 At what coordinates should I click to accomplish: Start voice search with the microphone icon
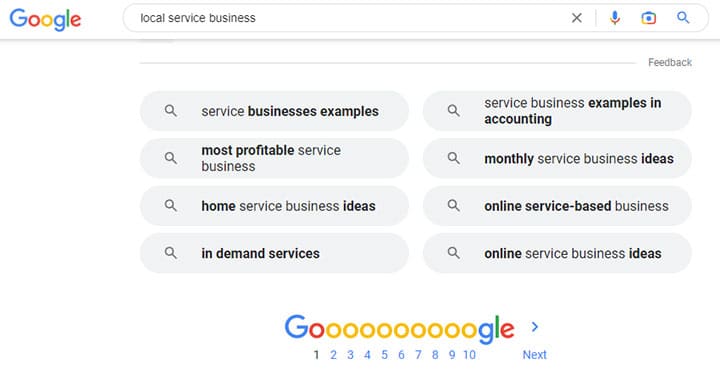pyautogui.click(x=614, y=18)
